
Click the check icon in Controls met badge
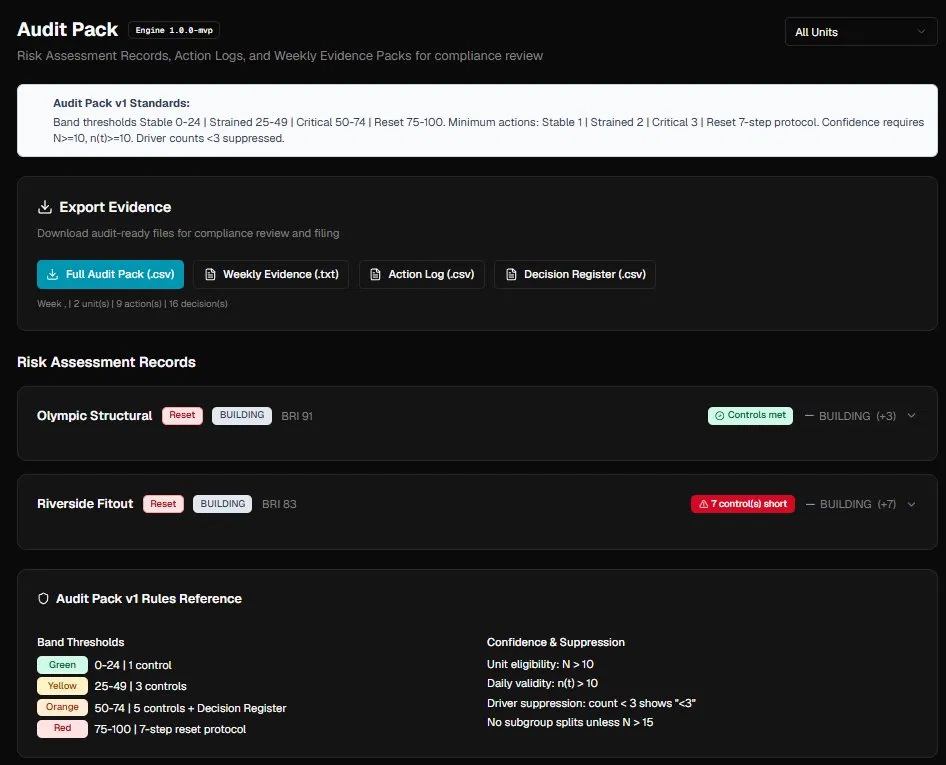point(719,416)
